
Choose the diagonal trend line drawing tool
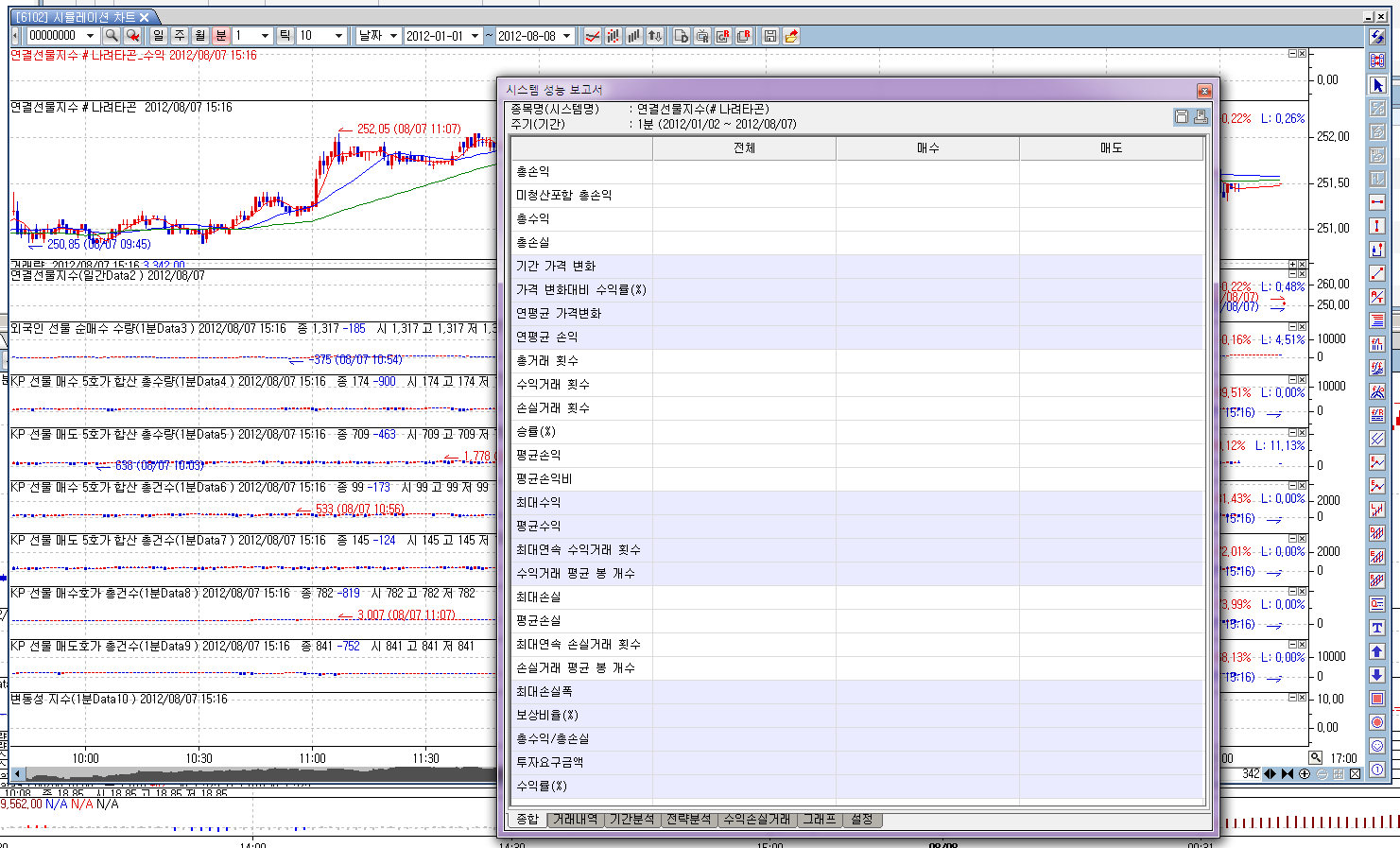[1377, 273]
